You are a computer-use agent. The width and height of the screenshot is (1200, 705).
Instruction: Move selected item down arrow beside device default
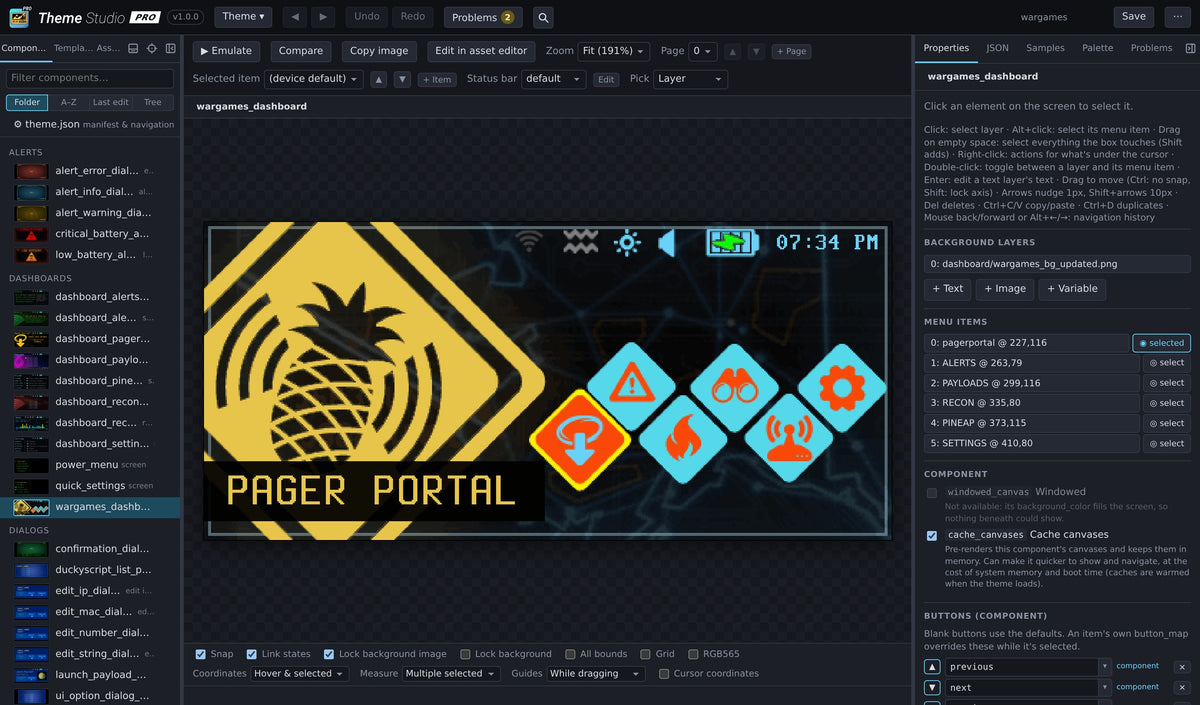point(402,79)
